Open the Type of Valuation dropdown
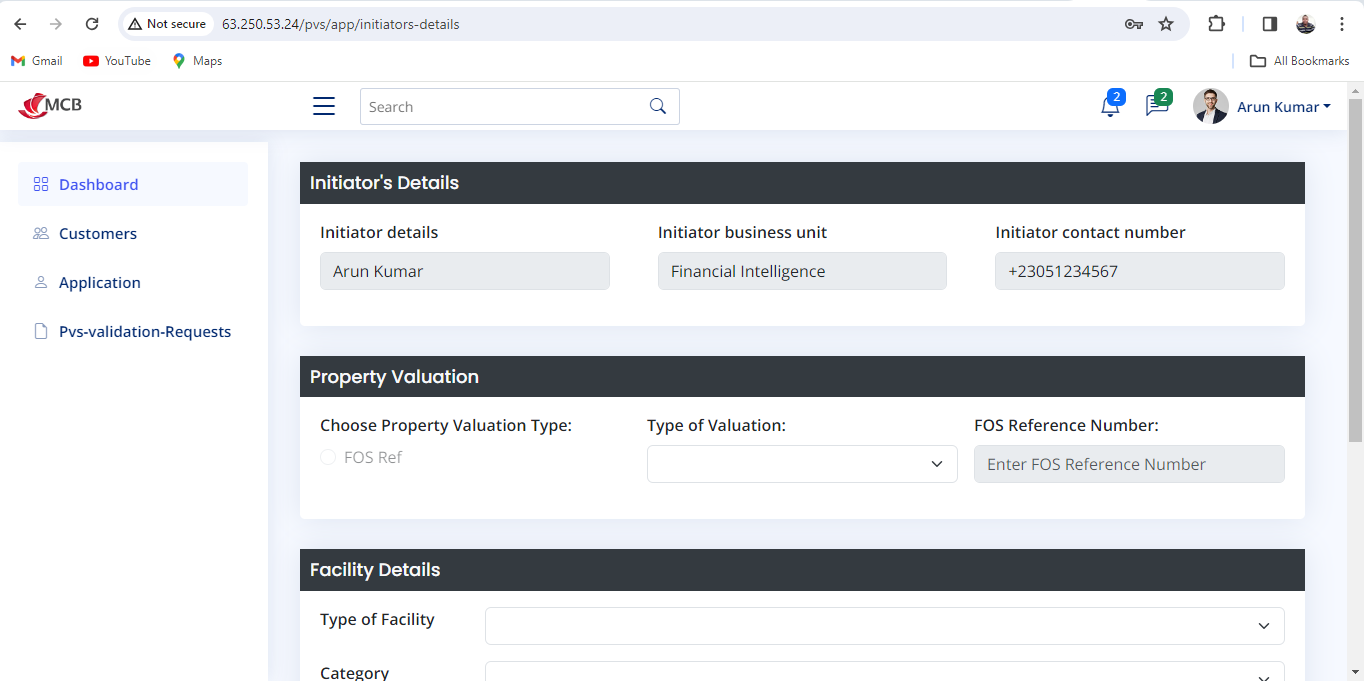This screenshot has height=681, width=1364. tap(802, 464)
